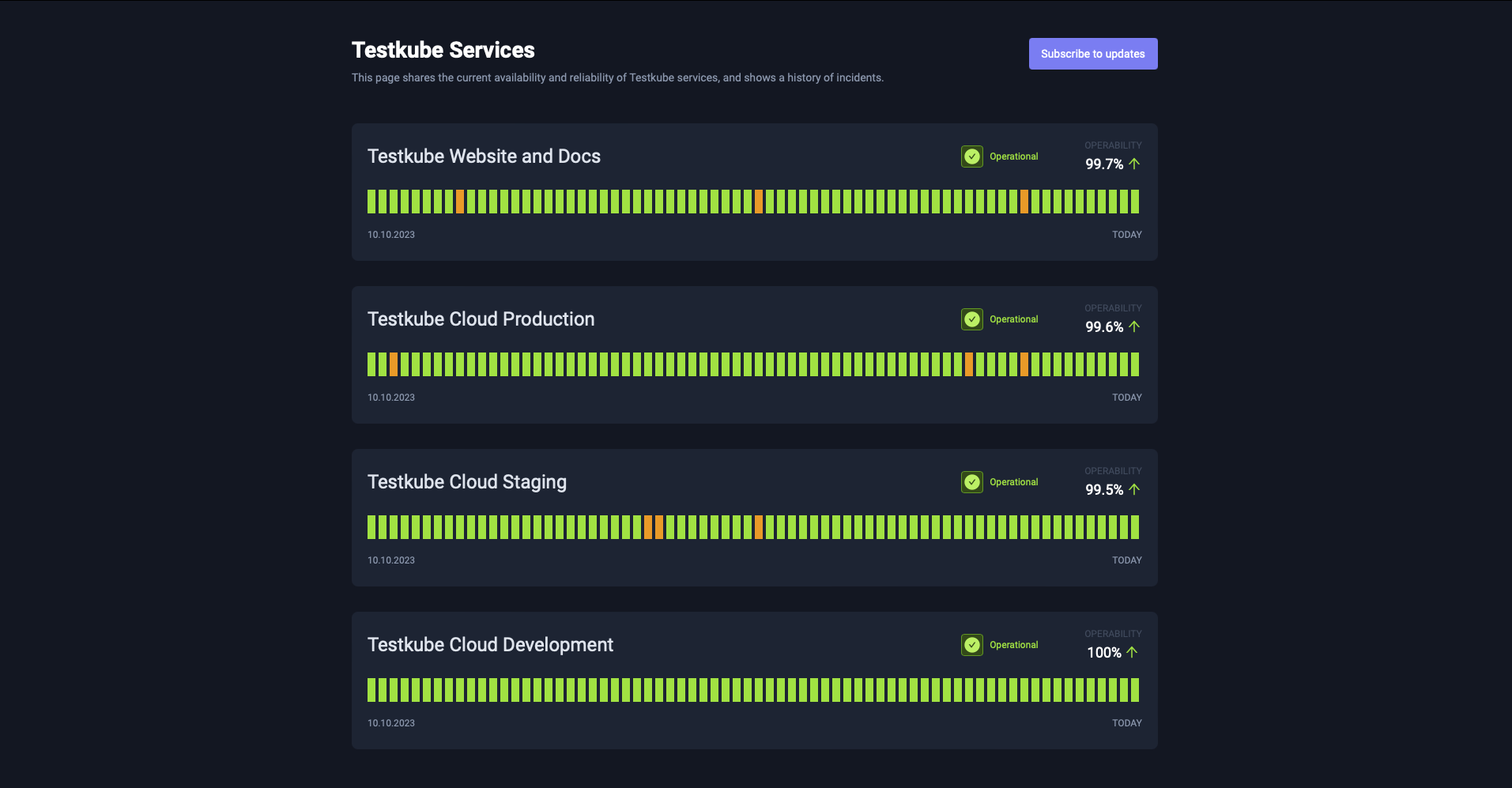Click the green up arrow beside 99.7%
This screenshot has width=1512, height=788.
pos(1134,164)
